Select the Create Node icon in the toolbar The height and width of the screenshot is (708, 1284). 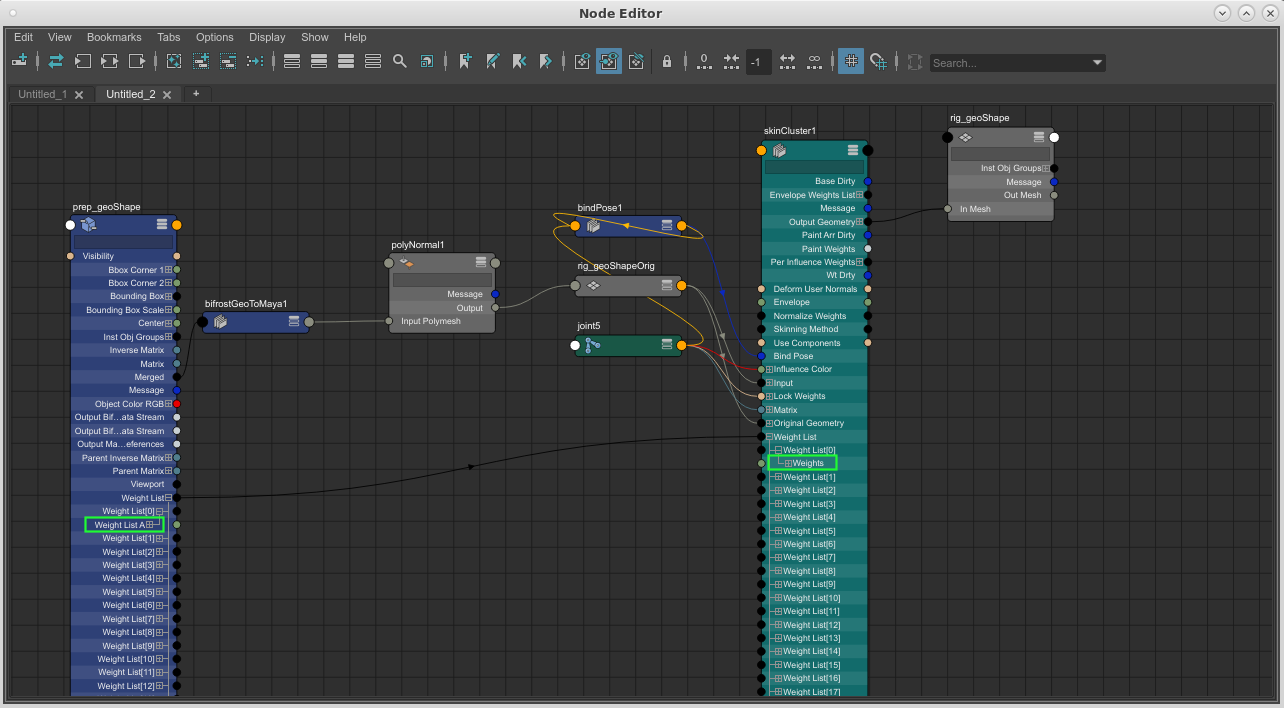(20, 62)
